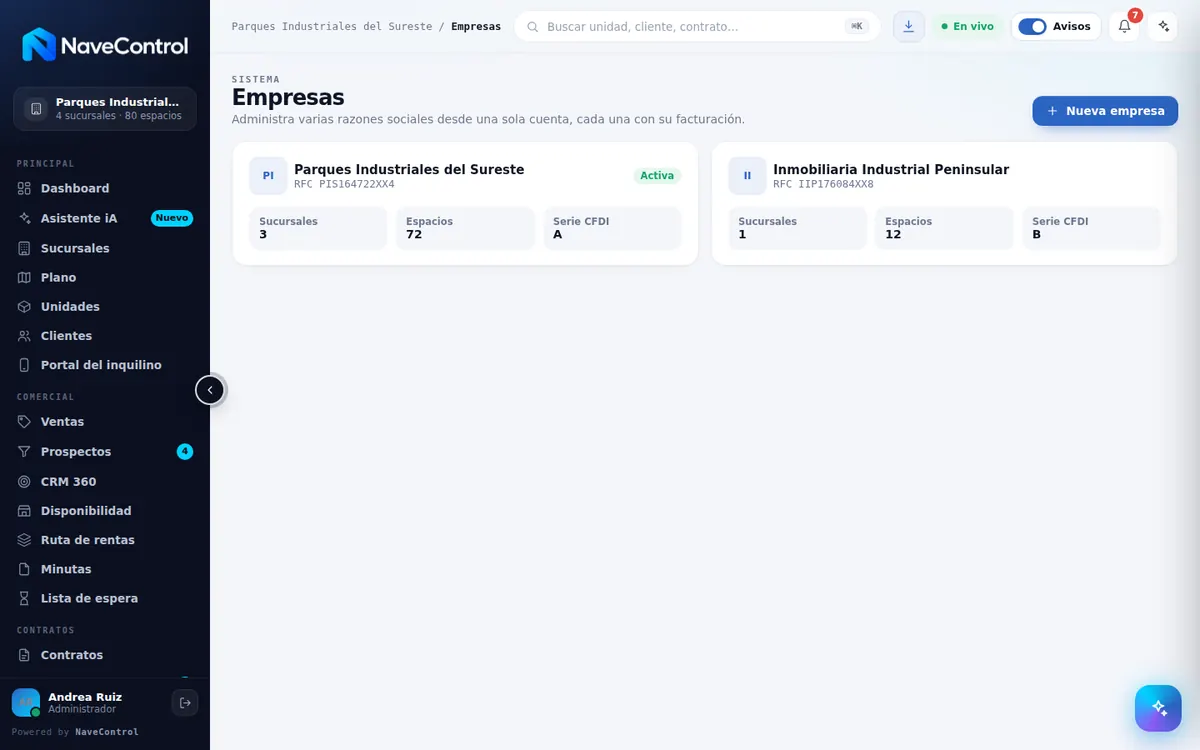This screenshot has width=1200, height=750.
Task: Open the Dashboard sidebar icon
Action: click(x=25, y=188)
